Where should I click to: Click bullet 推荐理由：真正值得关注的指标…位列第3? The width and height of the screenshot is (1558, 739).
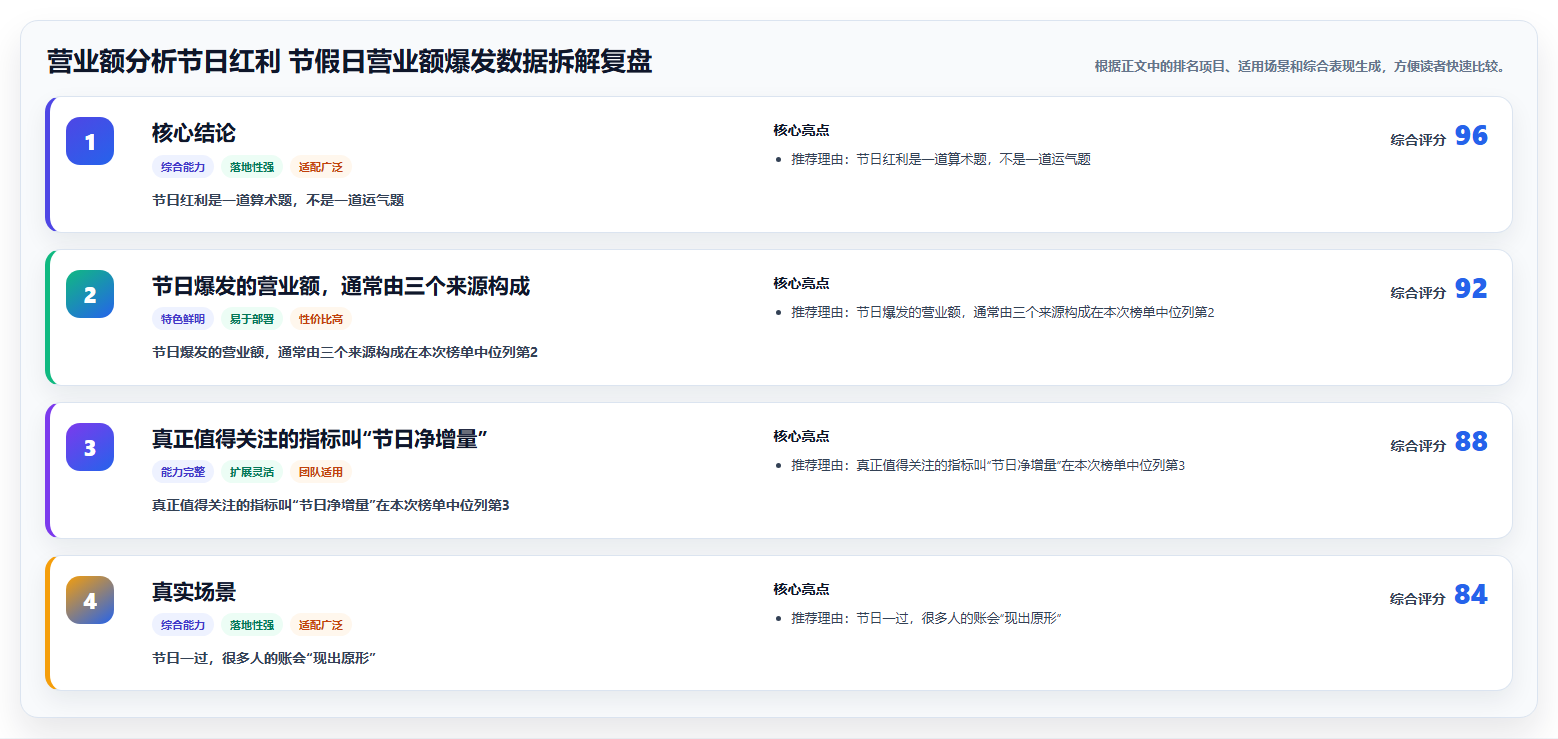988,465
